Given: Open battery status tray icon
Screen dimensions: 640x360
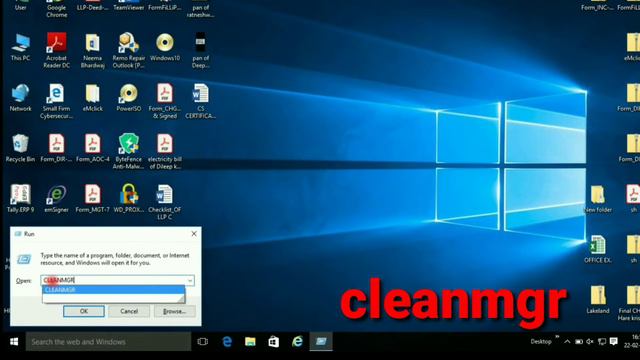Looking at the screenshot, I should coord(579,342).
